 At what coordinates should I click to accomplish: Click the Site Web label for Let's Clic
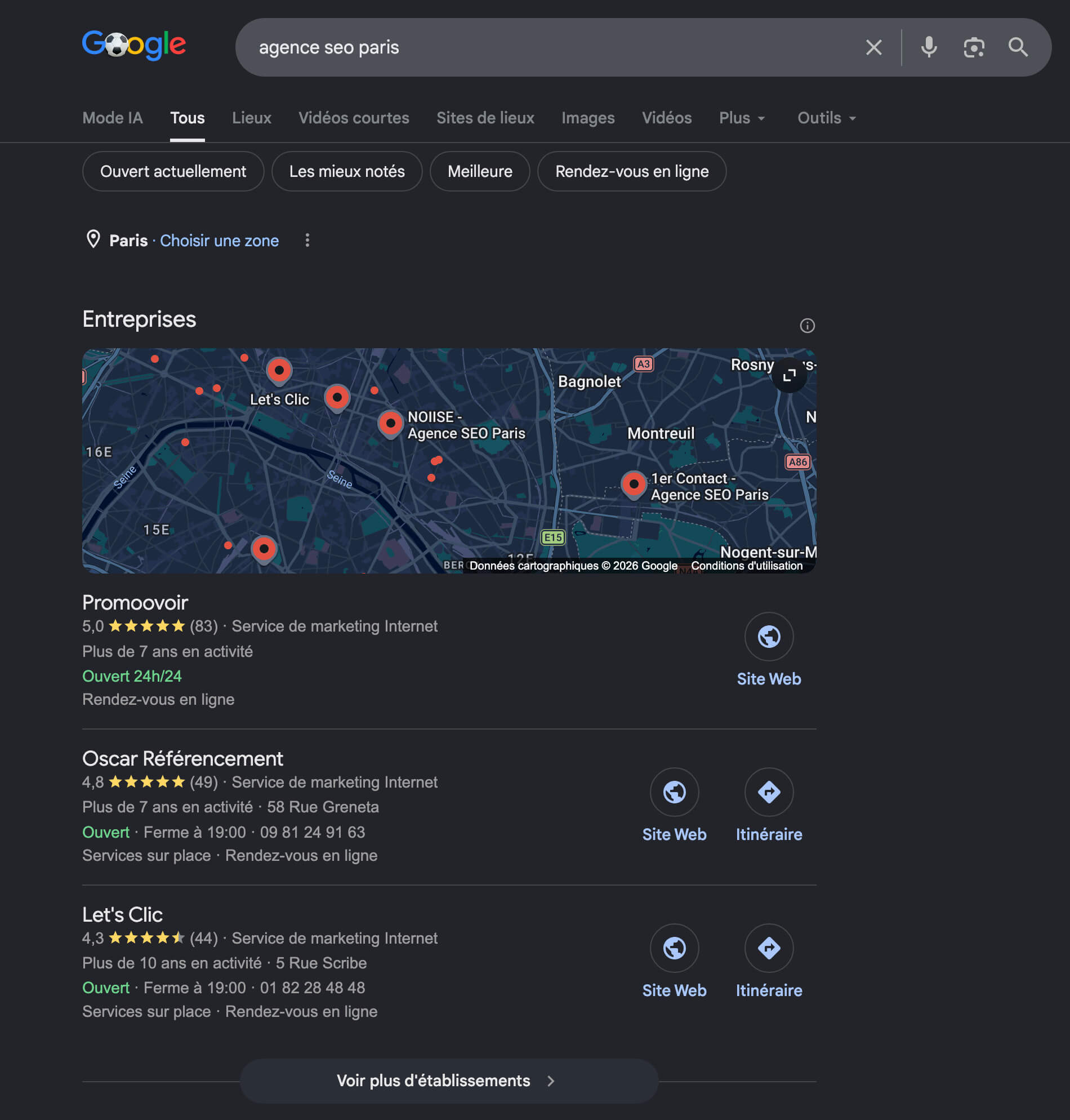coord(674,990)
